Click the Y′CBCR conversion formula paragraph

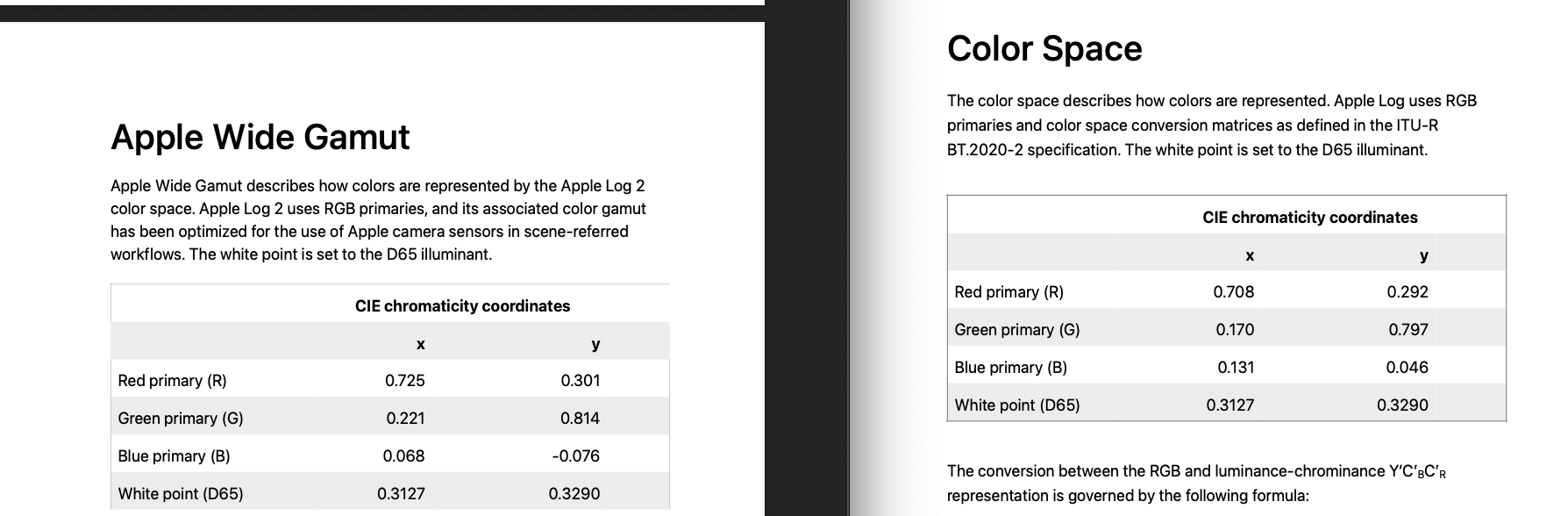tap(1195, 484)
